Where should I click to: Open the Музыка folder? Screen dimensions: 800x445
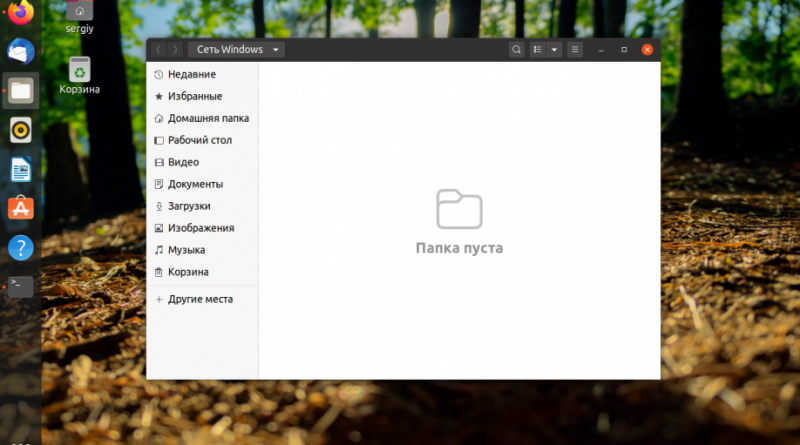coord(186,250)
